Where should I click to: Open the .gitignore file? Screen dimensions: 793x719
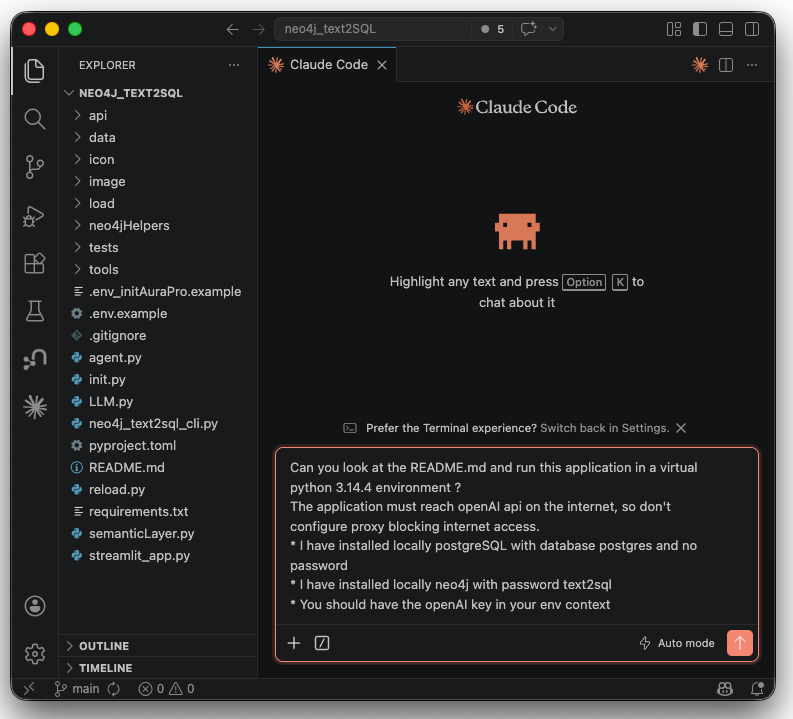pyautogui.click(x=158, y=335)
